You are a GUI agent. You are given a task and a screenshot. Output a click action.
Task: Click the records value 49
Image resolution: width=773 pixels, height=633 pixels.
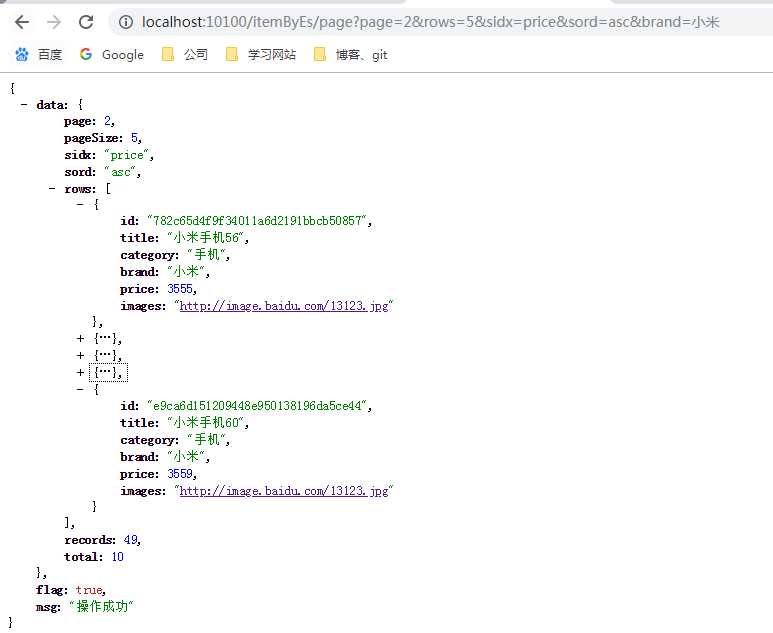coord(130,540)
